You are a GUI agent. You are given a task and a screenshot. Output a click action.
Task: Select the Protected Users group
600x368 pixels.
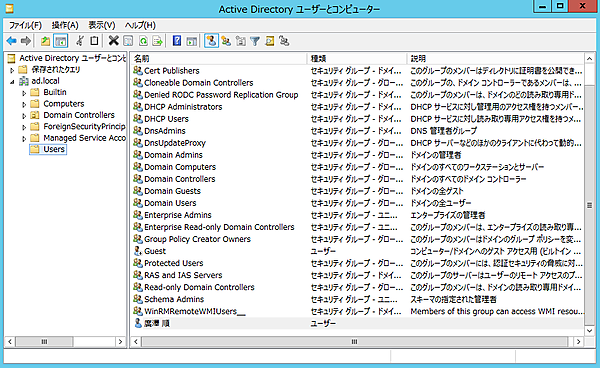(x=173, y=263)
